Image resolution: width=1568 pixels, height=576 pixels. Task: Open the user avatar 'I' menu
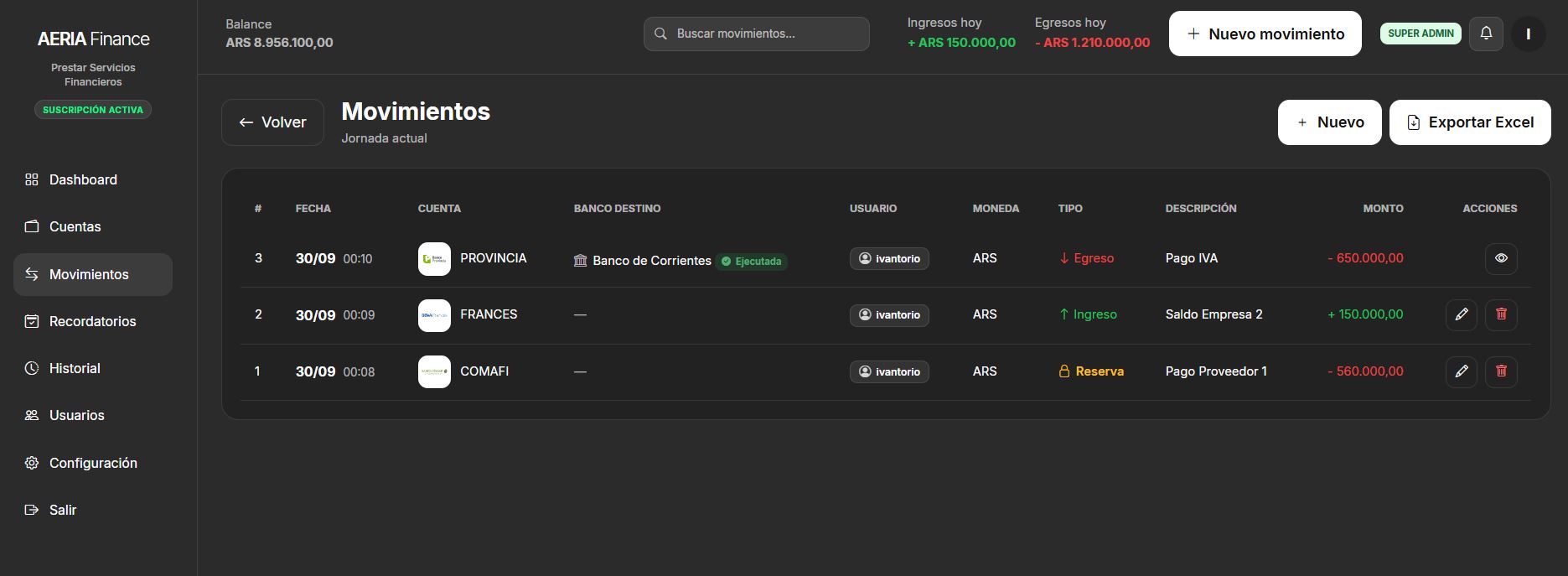click(x=1529, y=34)
